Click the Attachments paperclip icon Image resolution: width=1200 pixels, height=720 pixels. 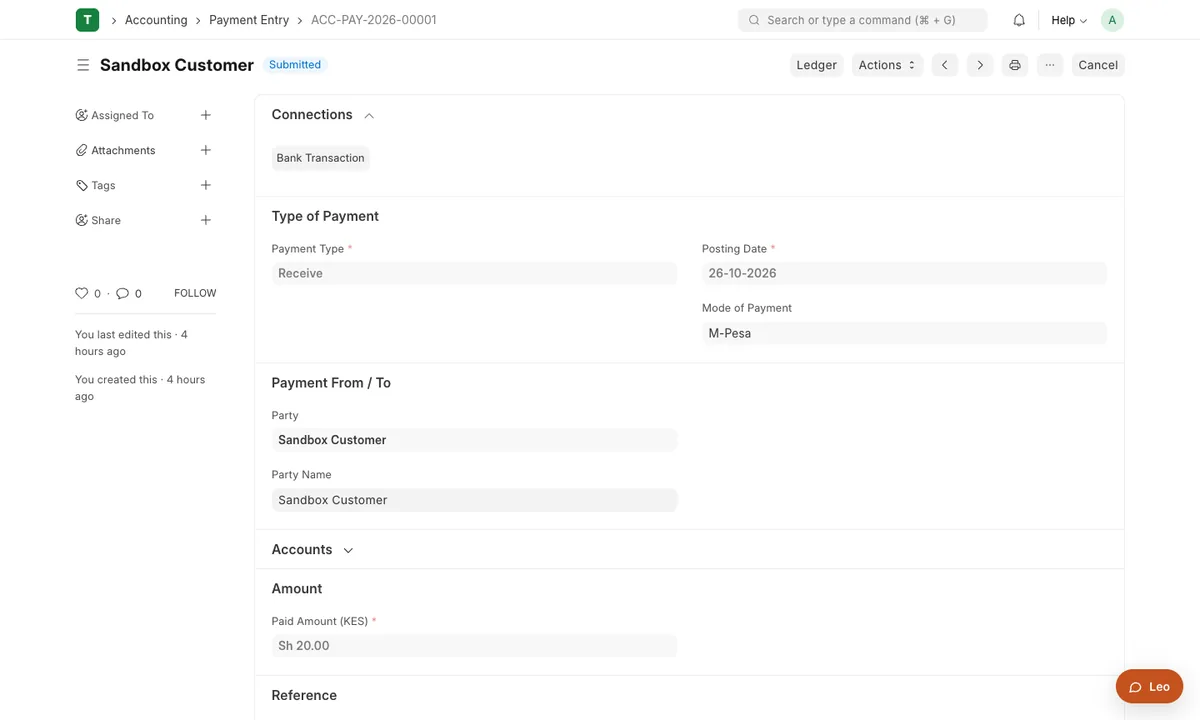click(x=82, y=150)
